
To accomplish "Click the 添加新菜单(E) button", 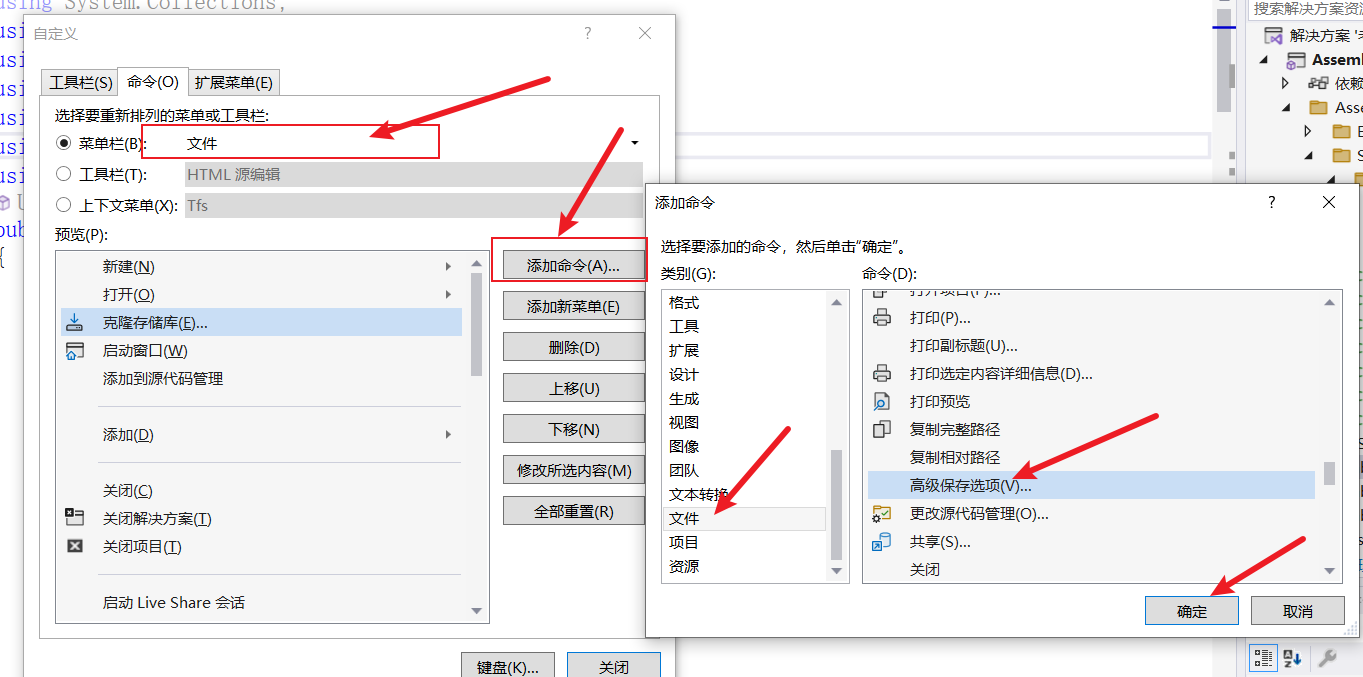I will 573,307.
